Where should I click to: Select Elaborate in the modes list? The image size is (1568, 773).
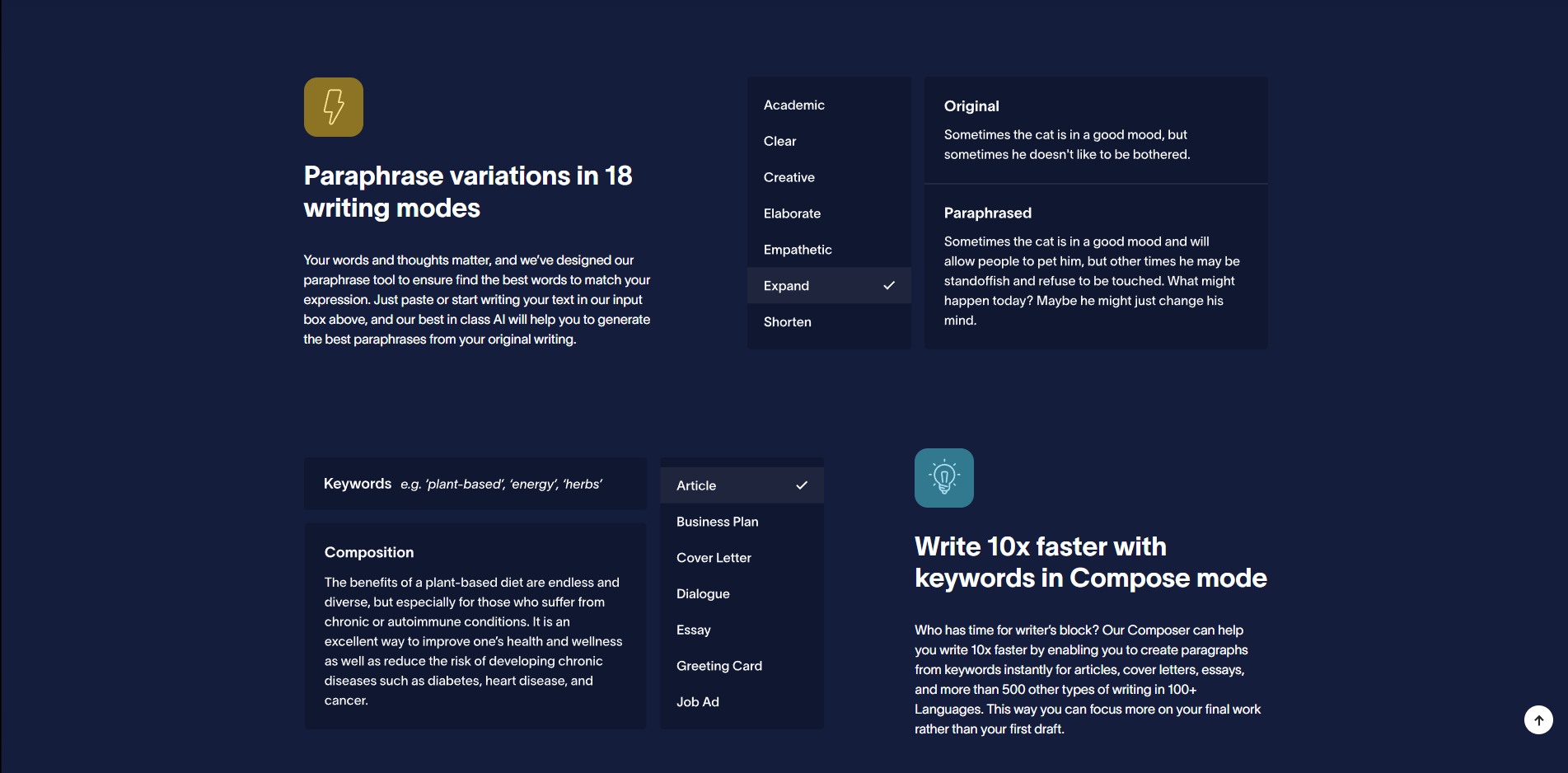pyautogui.click(x=829, y=213)
